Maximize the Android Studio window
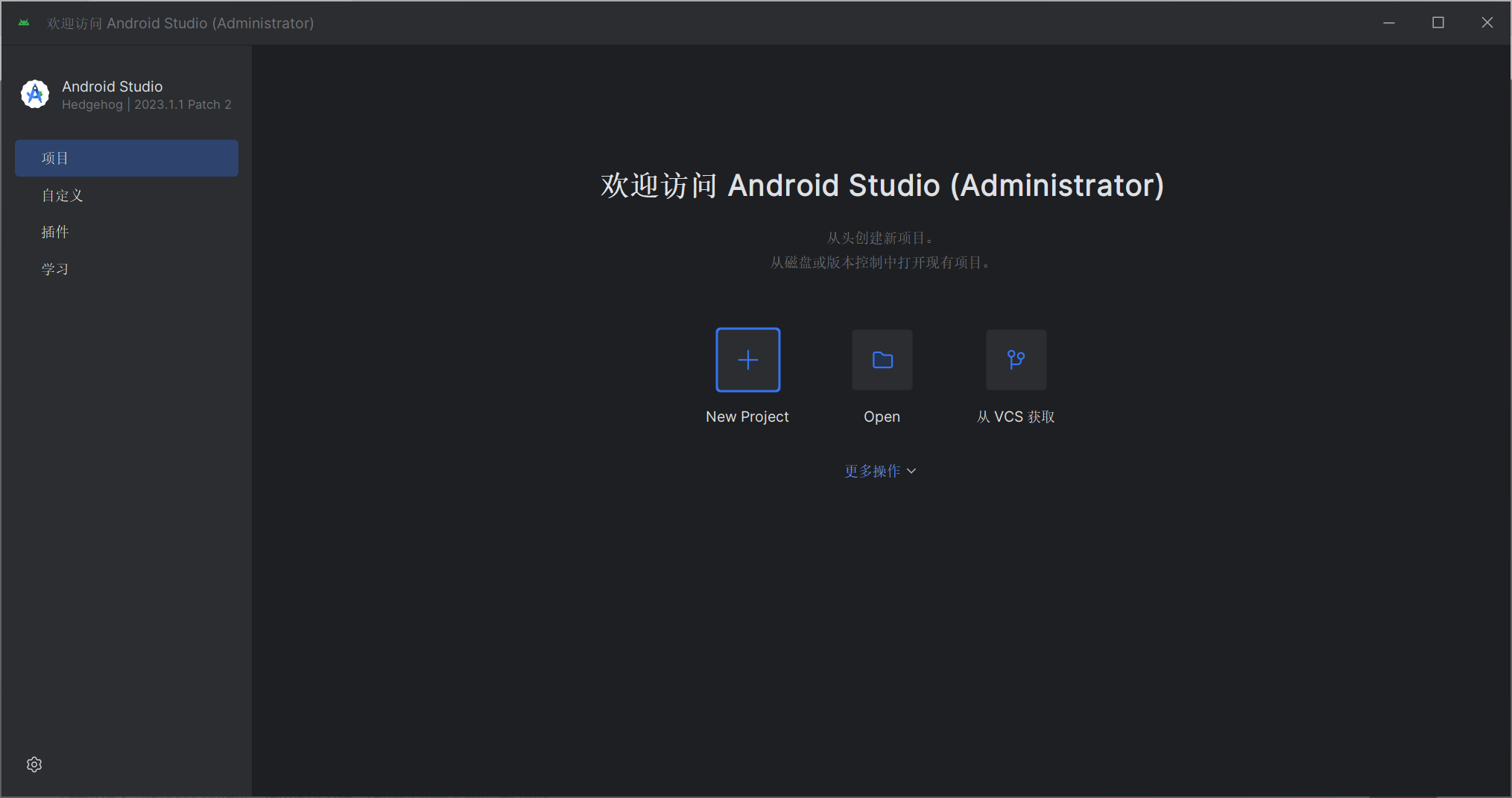Screen dimensions: 1512x798 pos(1438,23)
